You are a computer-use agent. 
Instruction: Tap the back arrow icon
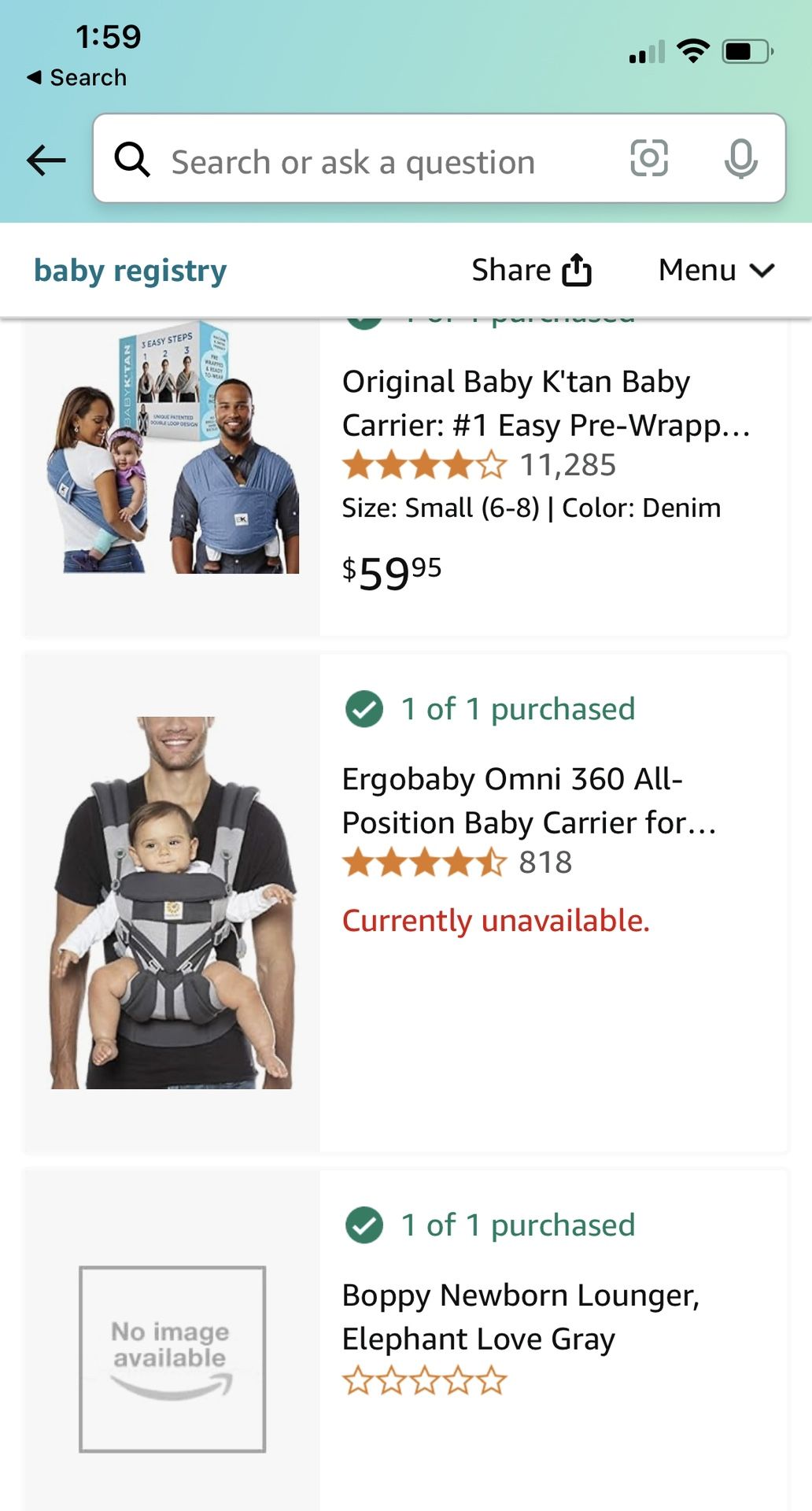coord(46,161)
